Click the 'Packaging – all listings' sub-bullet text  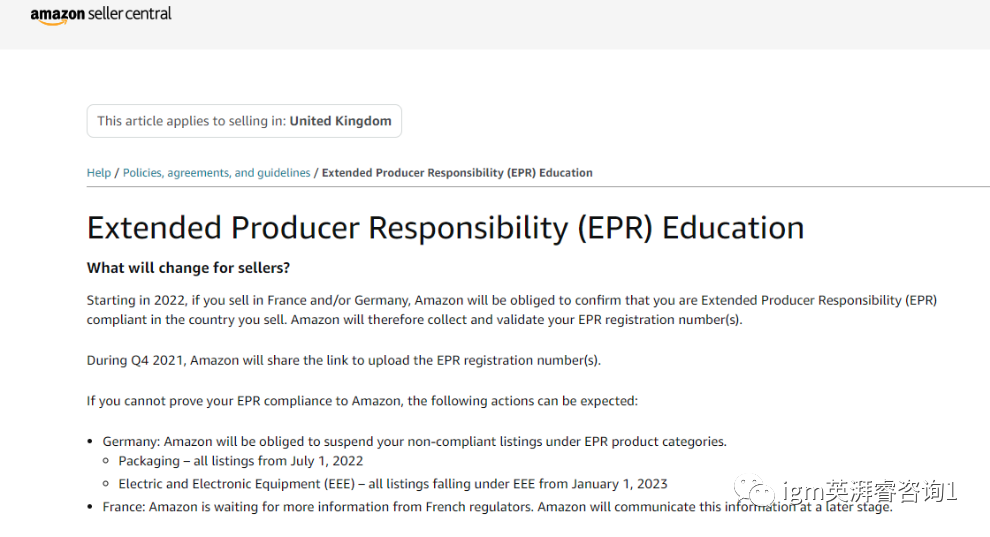241,461
